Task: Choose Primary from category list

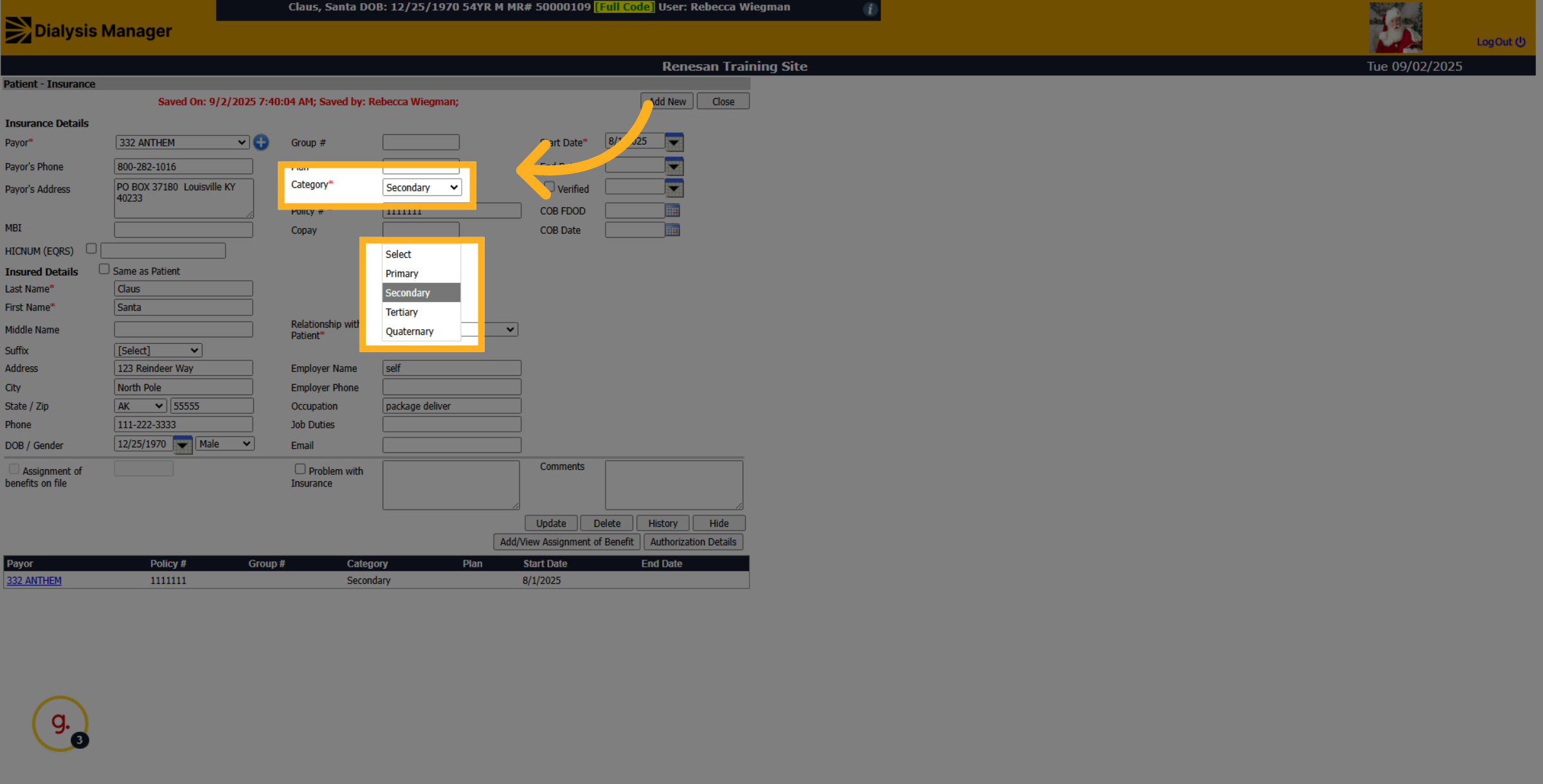Action: point(421,273)
